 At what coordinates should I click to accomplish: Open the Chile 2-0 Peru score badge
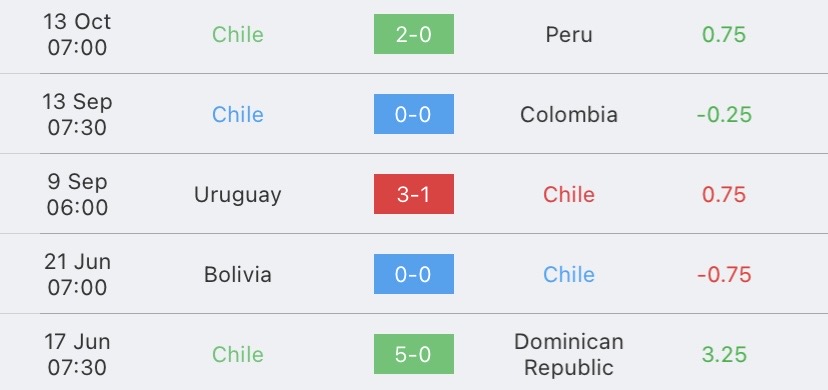pos(413,34)
